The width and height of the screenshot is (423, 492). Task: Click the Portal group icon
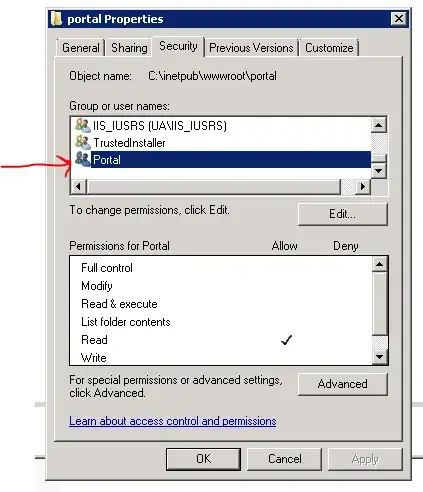tap(82, 159)
